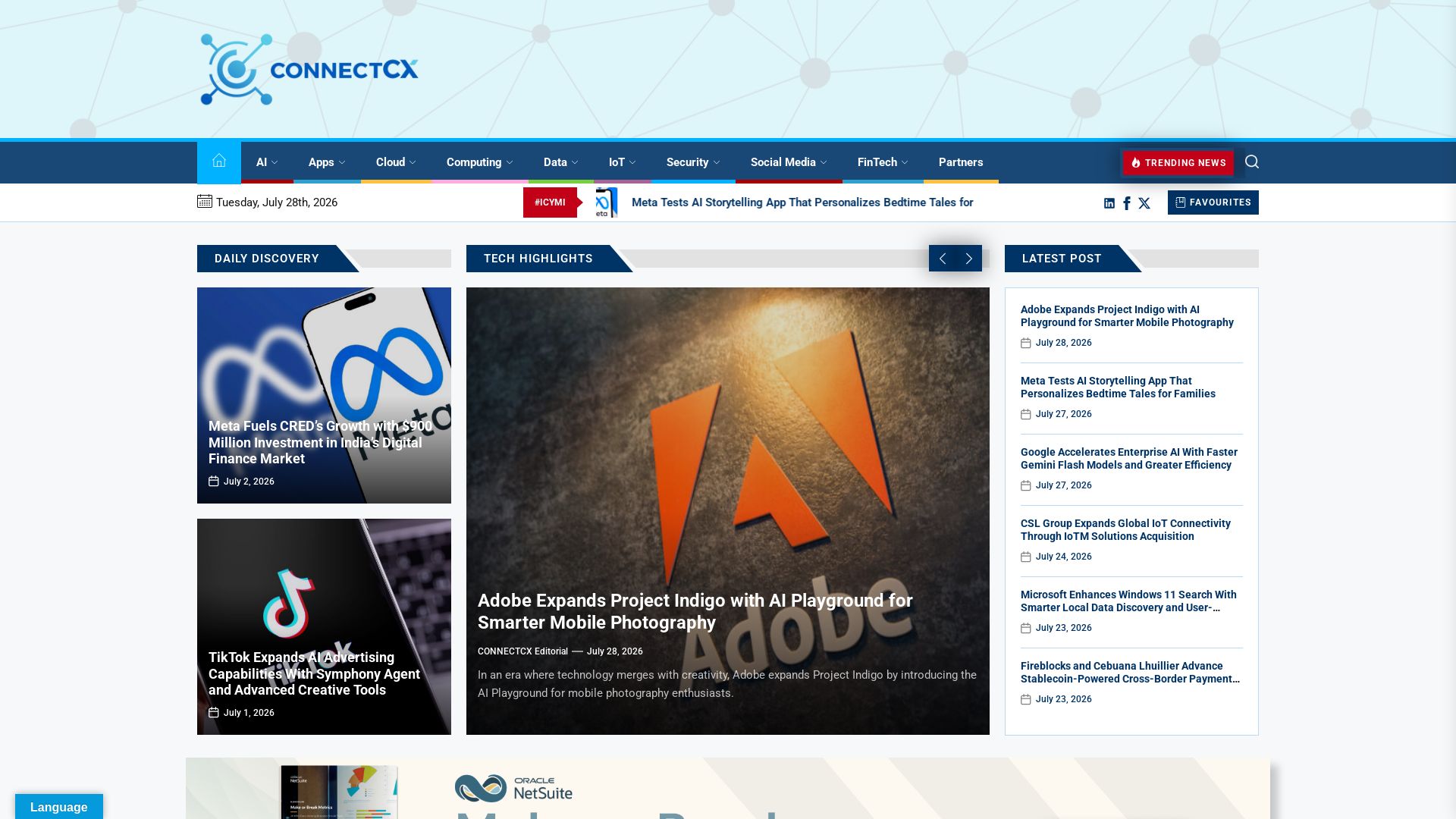Image resolution: width=1456 pixels, height=819 pixels.
Task: Open latest post on Microsoft Windows 11 Search
Action: click(1128, 601)
